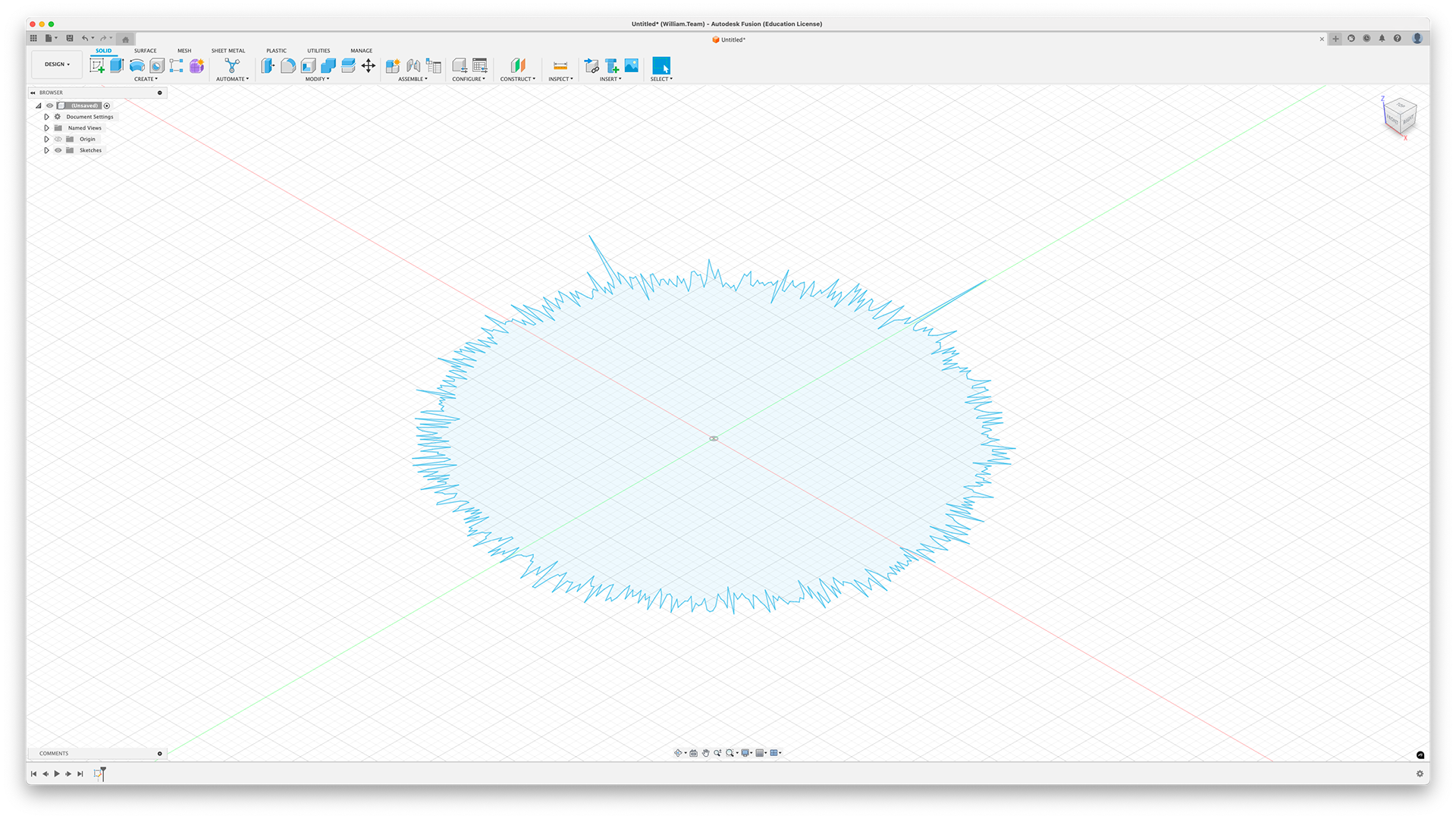Click the sketch feature in timeline
The image size is (1456, 819).
[98, 773]
